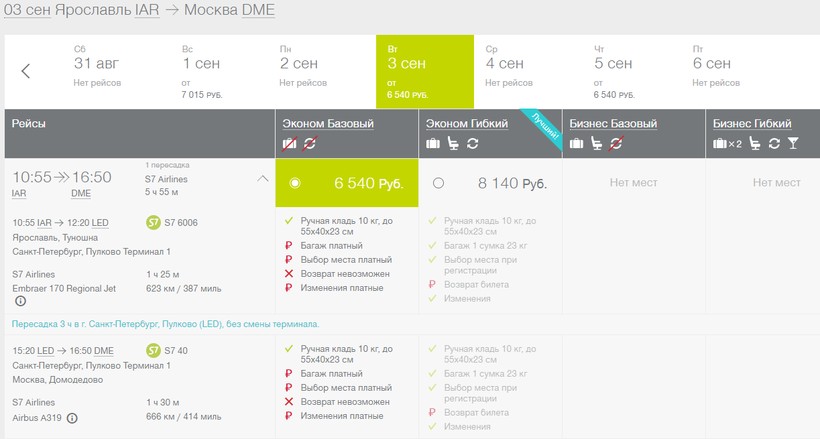Click the Лучший ribbon badge
This screenshot has width=820, height=439.
[544, 126]
